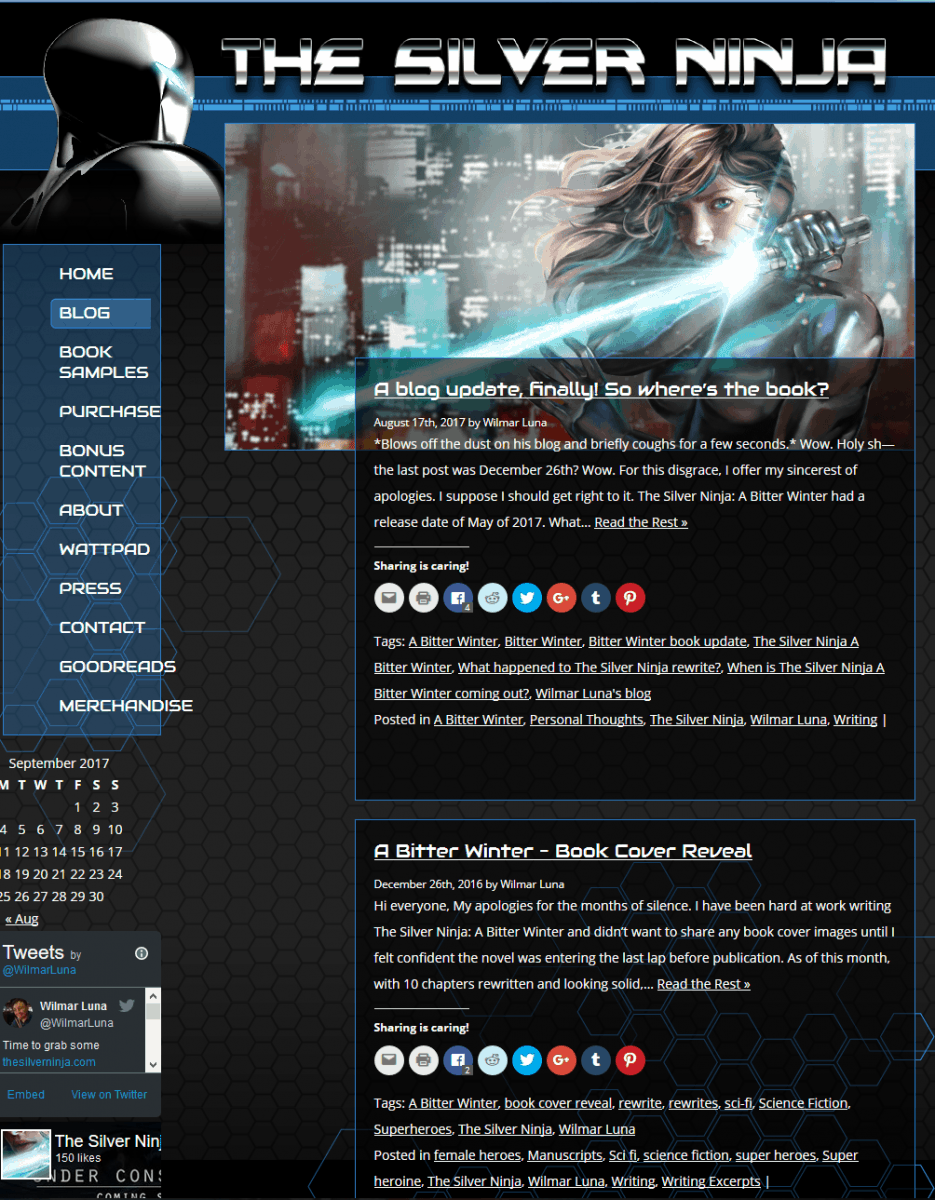The width and height of the screenshot is (935, 1200).
Task: Open Tweets widget info icon
Action: (x=141, y=953)
